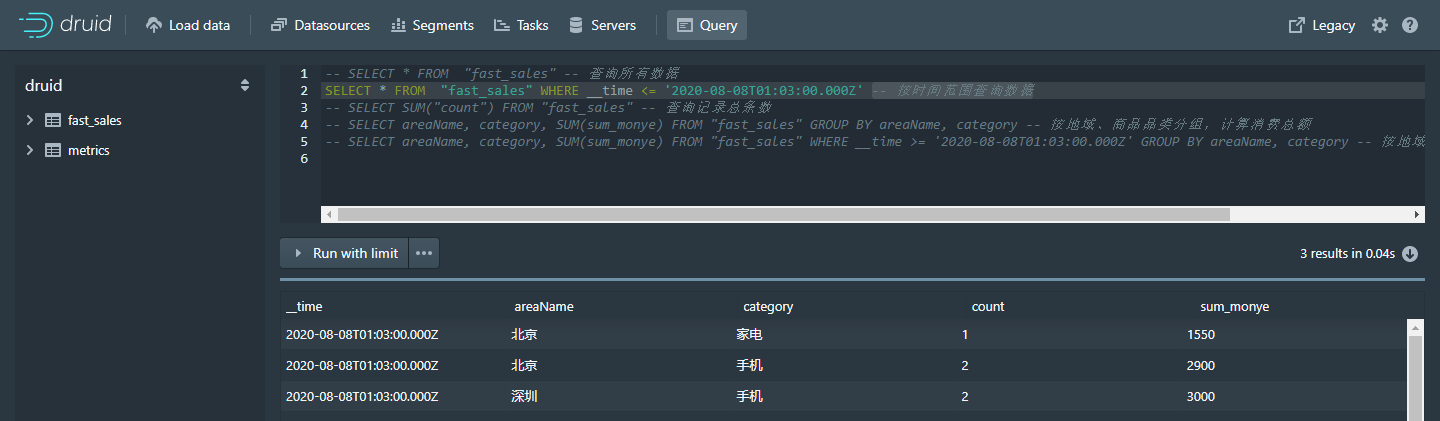Expand the fast_sales table tree
Viewport: 1440px width, 421px height.
(x=30, y=120)
